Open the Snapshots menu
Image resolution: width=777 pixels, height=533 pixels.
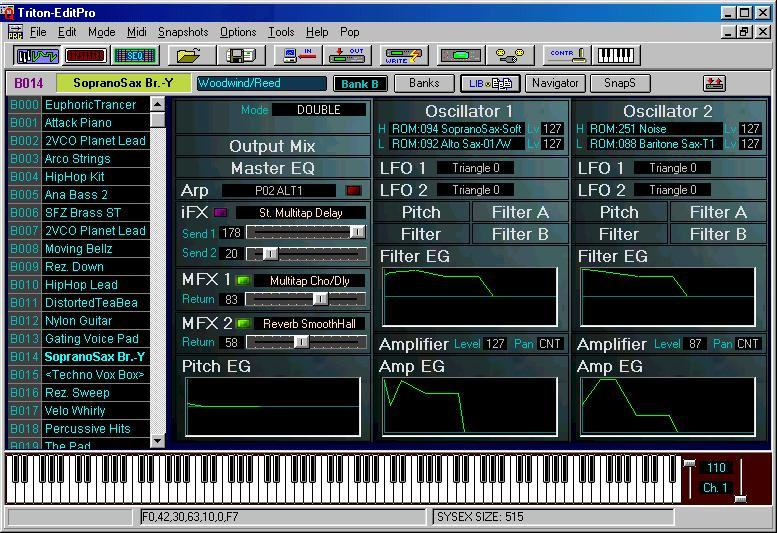point(183,32)
